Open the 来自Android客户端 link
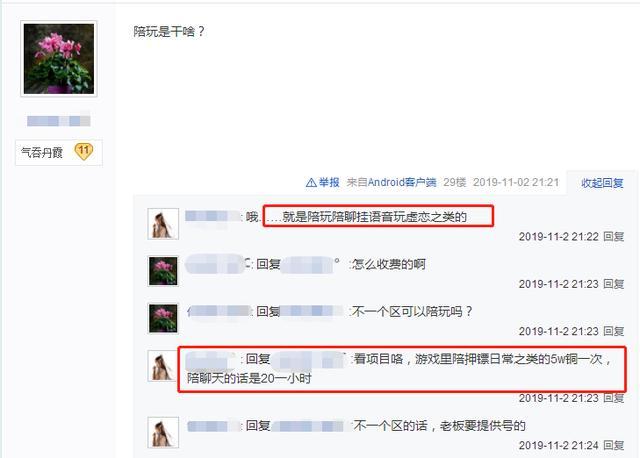 (x=391, y=182)
